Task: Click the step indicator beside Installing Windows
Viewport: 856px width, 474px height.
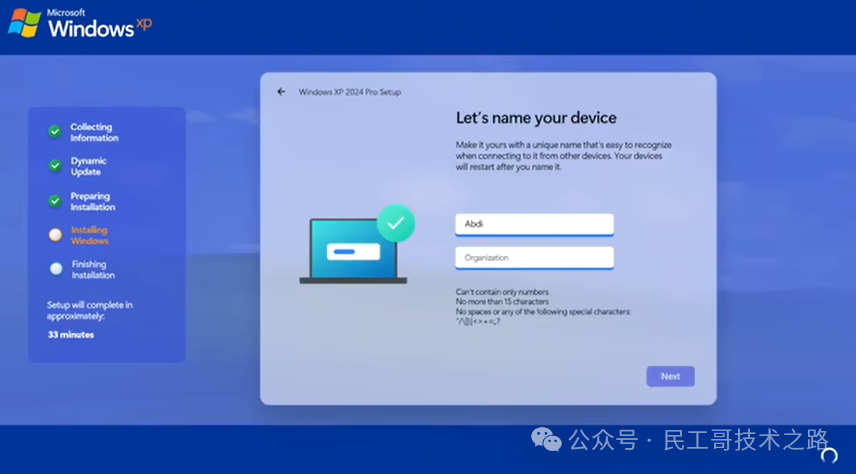Action: click(x=55, y=235)
